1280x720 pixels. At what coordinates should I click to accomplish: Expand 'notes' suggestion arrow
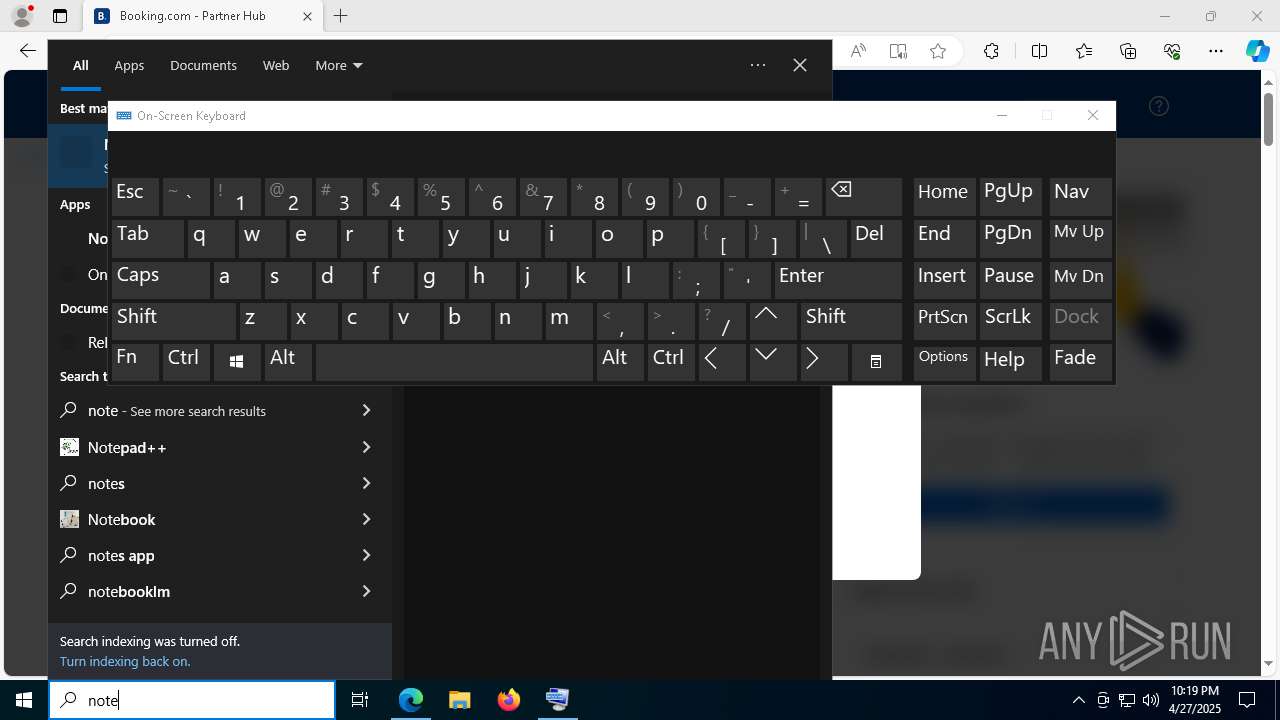[x=366, y=483]
